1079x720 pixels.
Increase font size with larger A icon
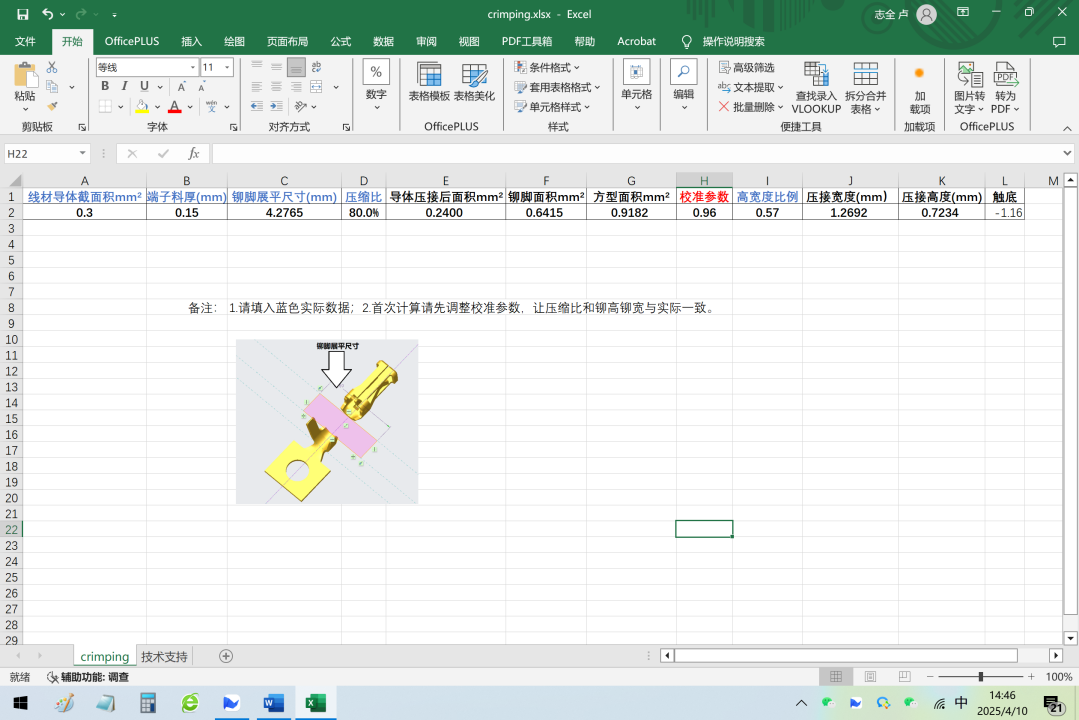(182, 87)
